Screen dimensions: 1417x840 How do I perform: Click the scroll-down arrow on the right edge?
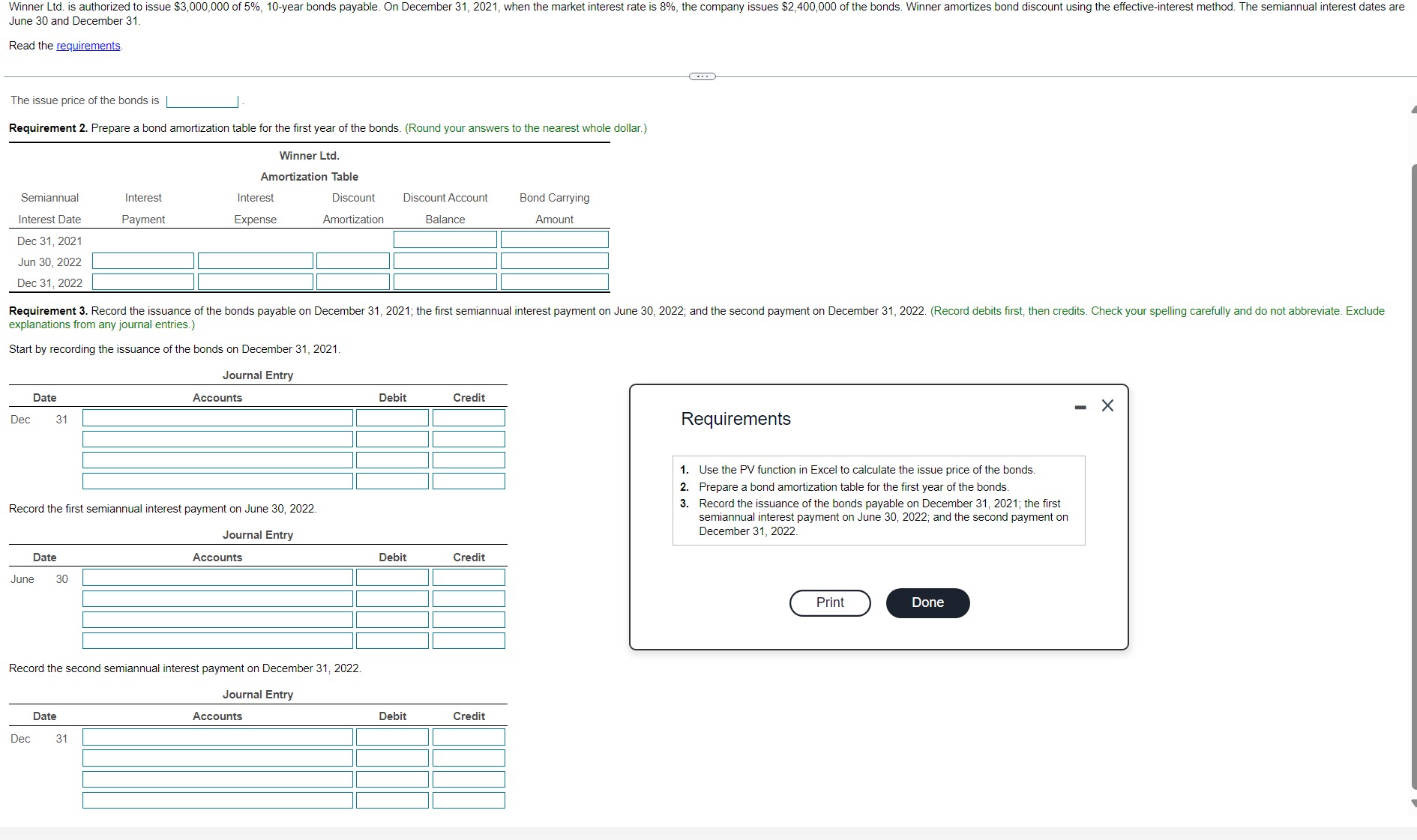pyautogui.click(x=1414, y=803)
